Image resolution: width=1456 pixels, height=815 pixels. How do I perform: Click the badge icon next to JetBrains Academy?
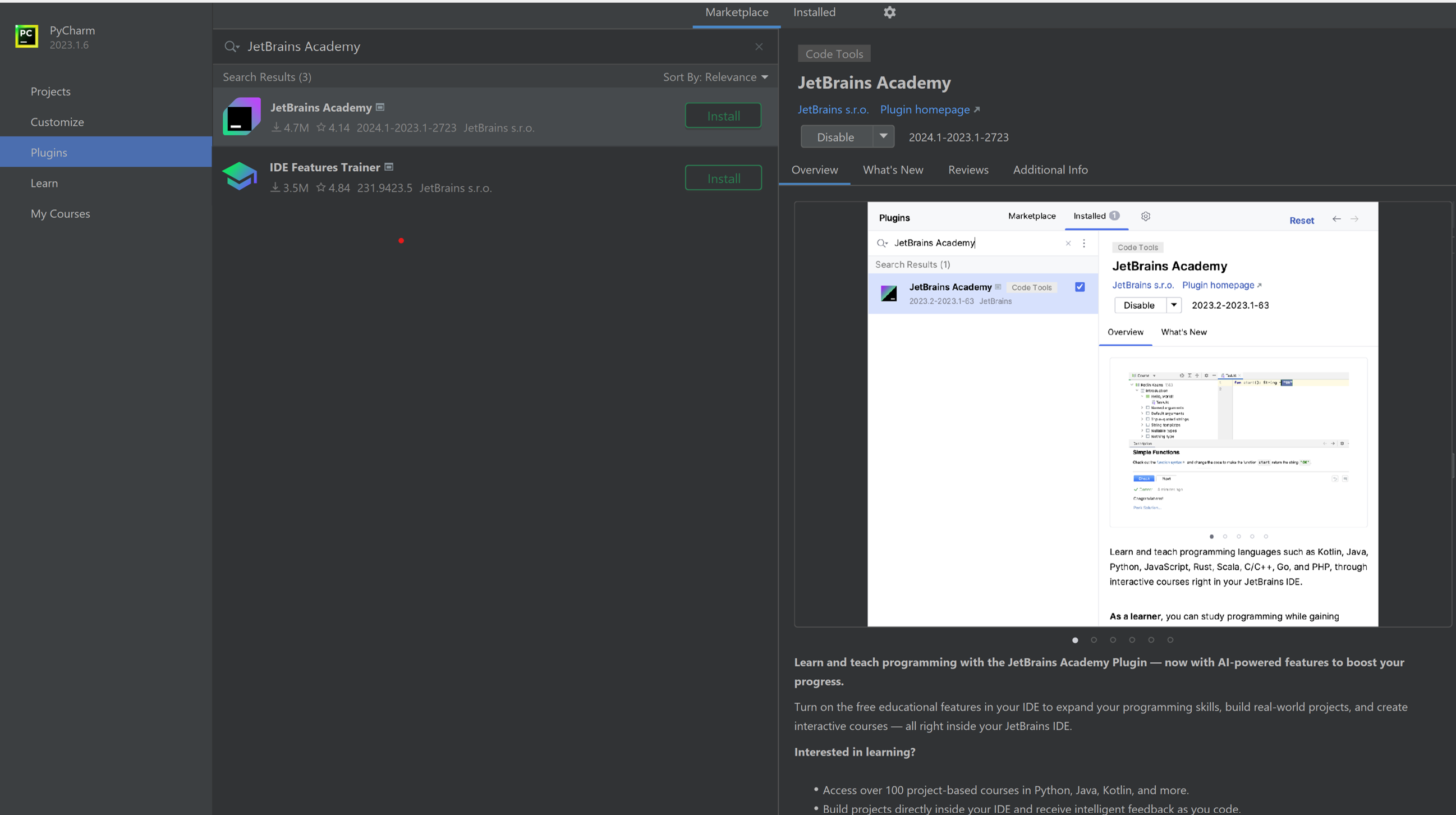[x=380, y=107]
